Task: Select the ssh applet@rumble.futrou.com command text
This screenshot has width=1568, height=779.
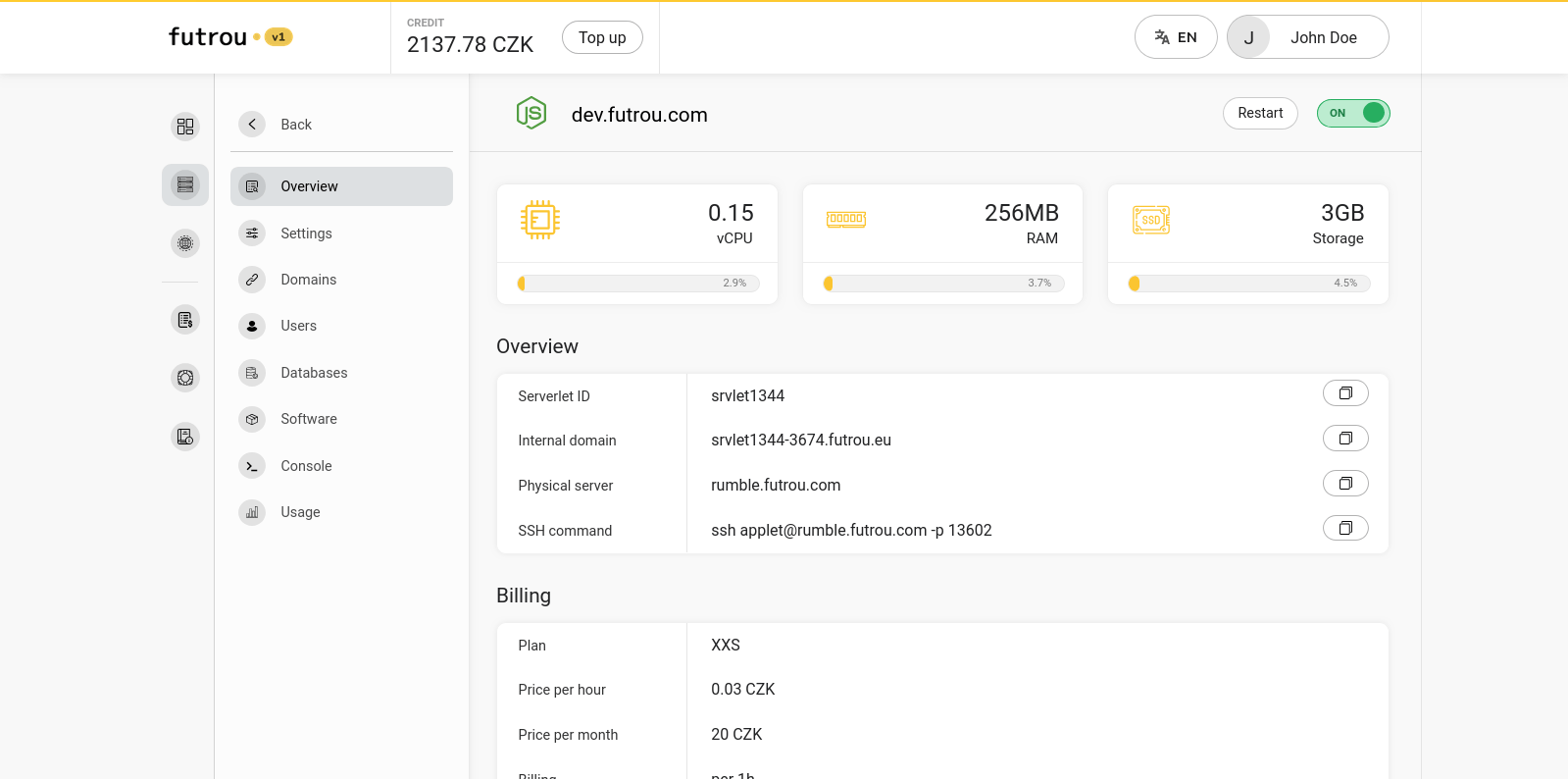Action: (851, 530)
